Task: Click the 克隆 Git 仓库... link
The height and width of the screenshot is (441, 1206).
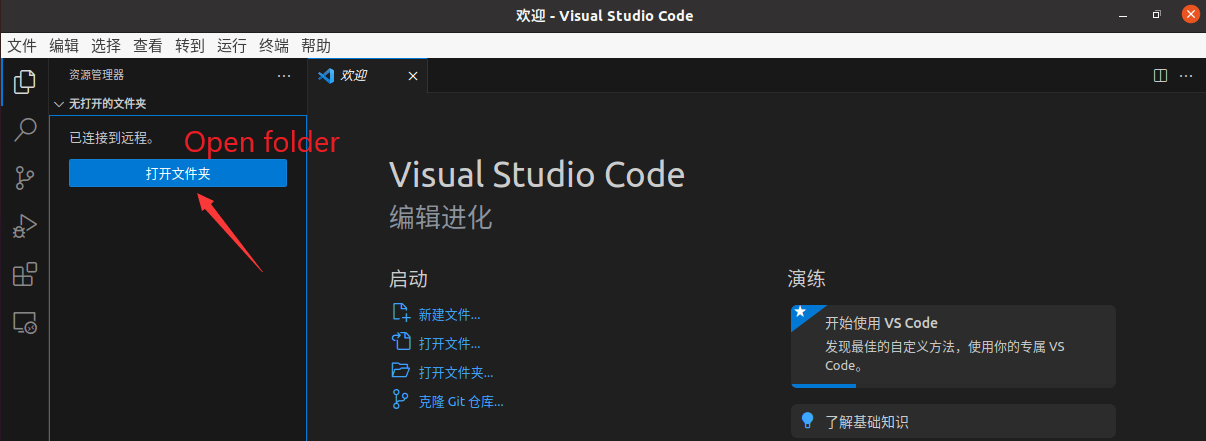Action: 460,401
